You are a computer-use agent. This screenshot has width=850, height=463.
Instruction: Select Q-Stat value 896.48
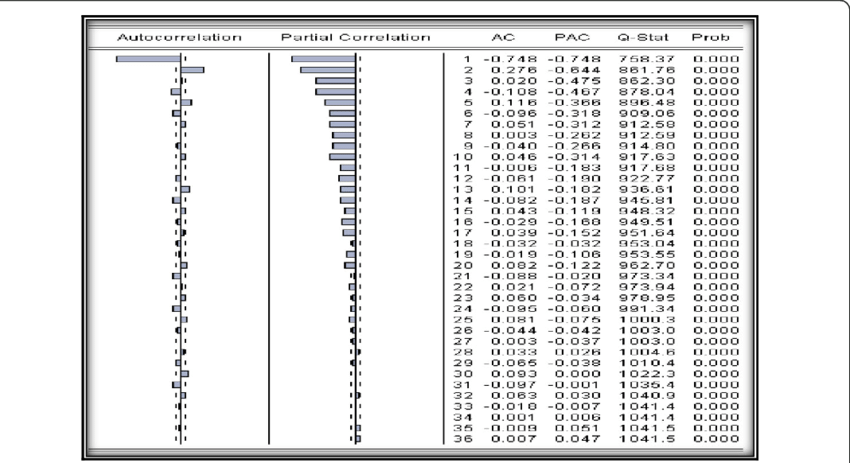(x=647, y=102)
